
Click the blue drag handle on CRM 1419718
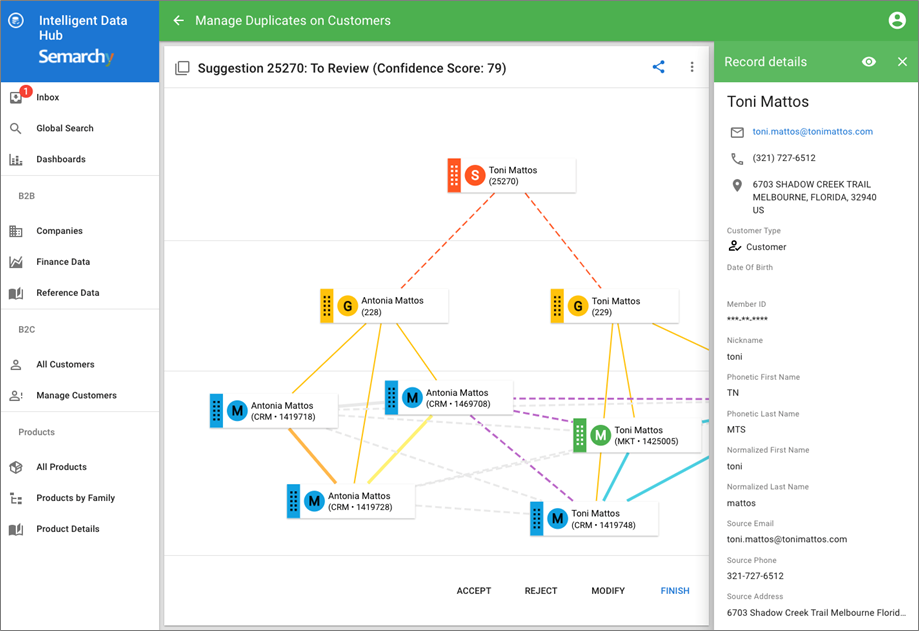216,411
